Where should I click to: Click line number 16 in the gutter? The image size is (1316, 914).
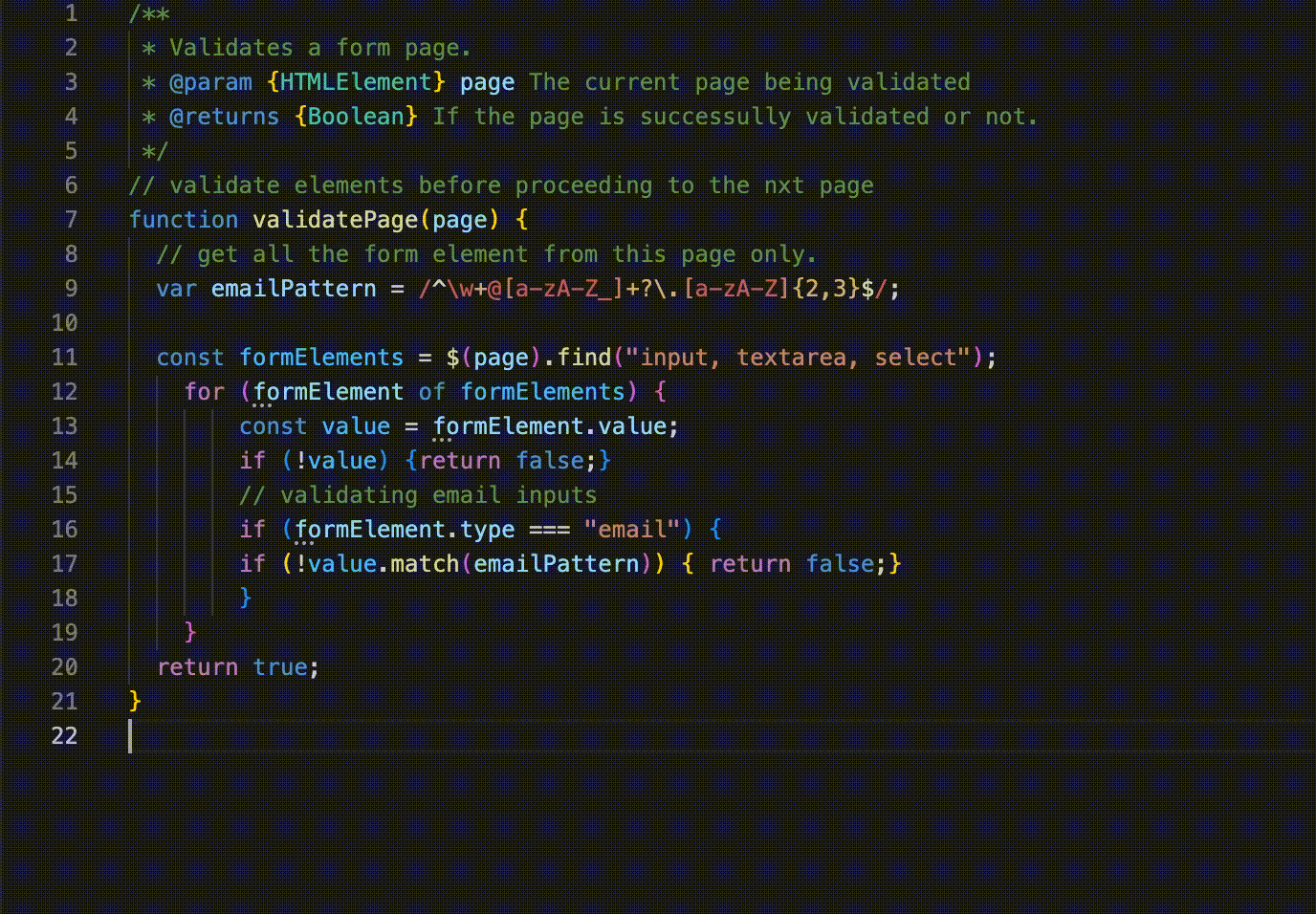(64, 530)
